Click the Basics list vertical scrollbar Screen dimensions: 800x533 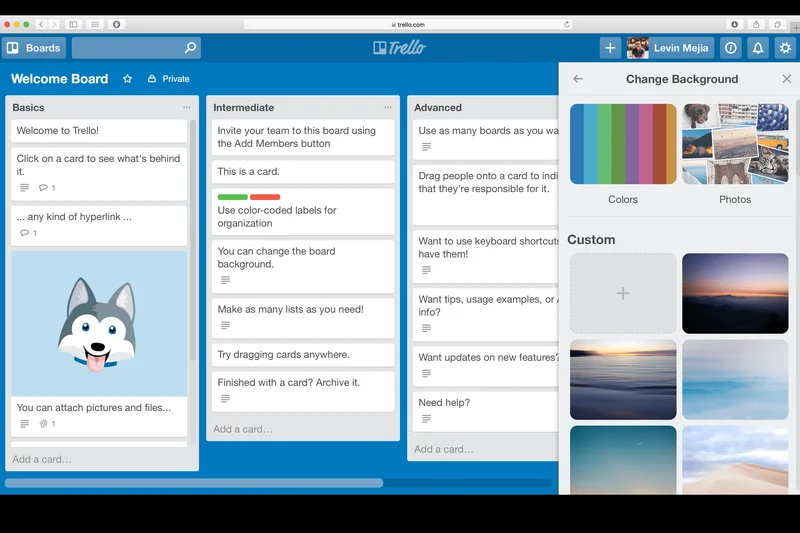click(x=193, y=240)
